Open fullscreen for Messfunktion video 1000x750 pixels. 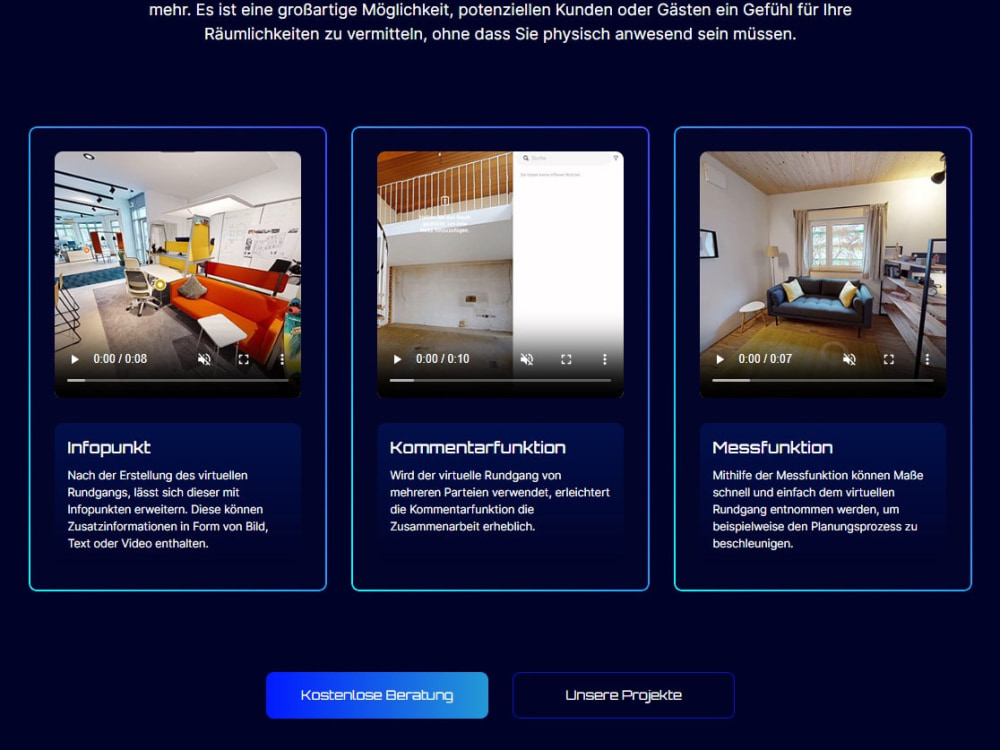(889, 359)
